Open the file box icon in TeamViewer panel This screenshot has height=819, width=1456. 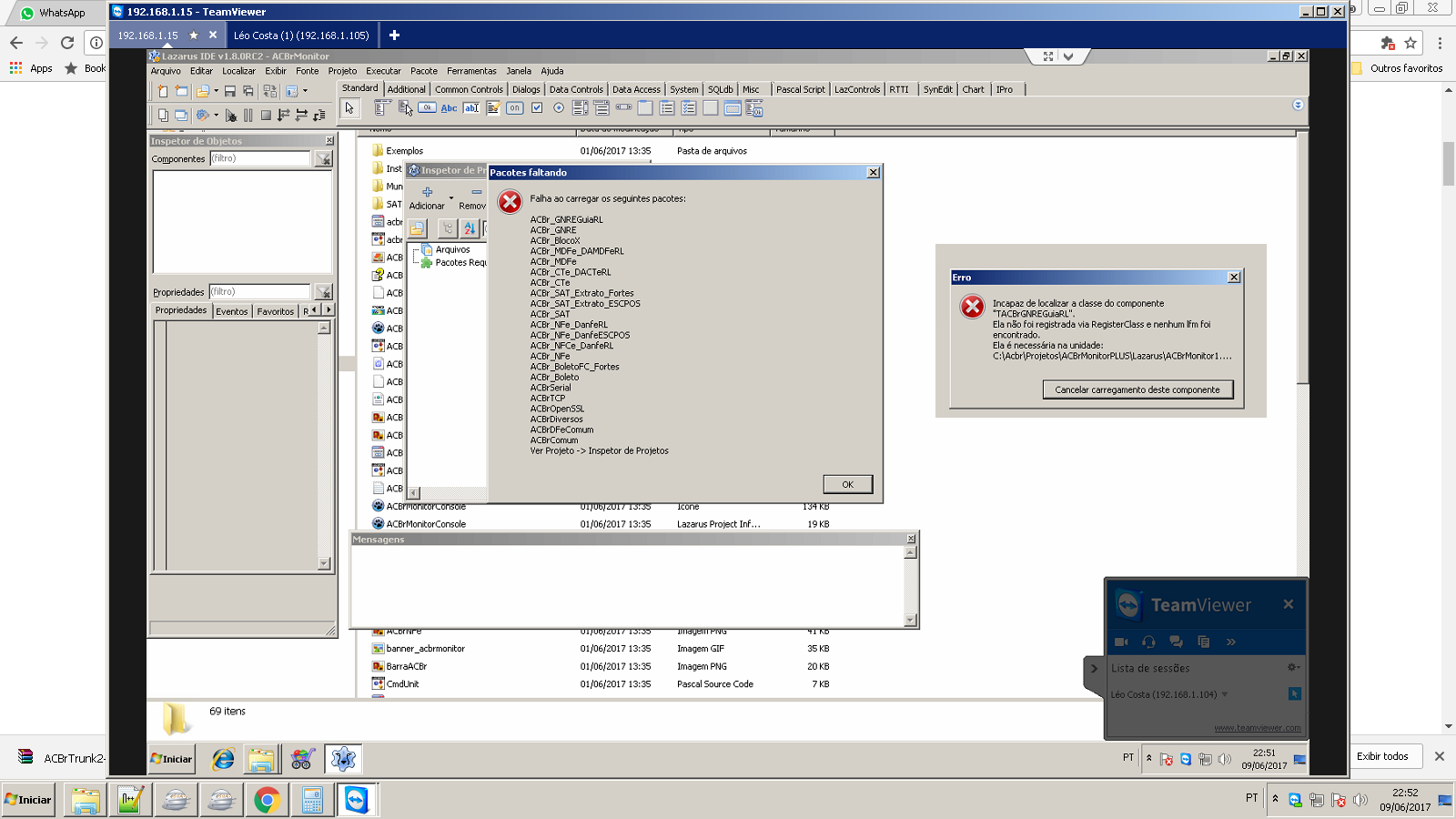(1203, 642)
